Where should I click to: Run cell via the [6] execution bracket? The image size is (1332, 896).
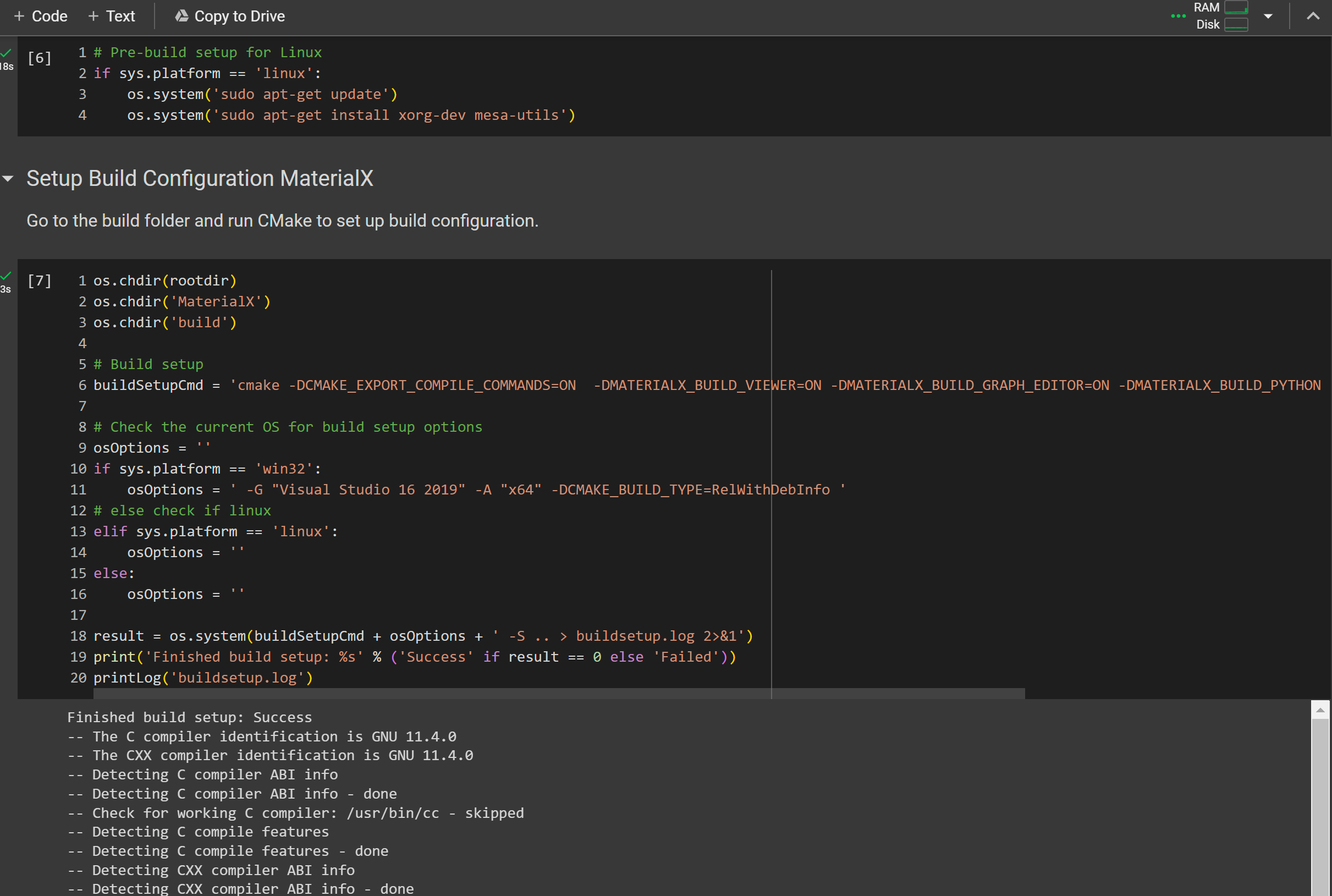[x=40, y=58]
